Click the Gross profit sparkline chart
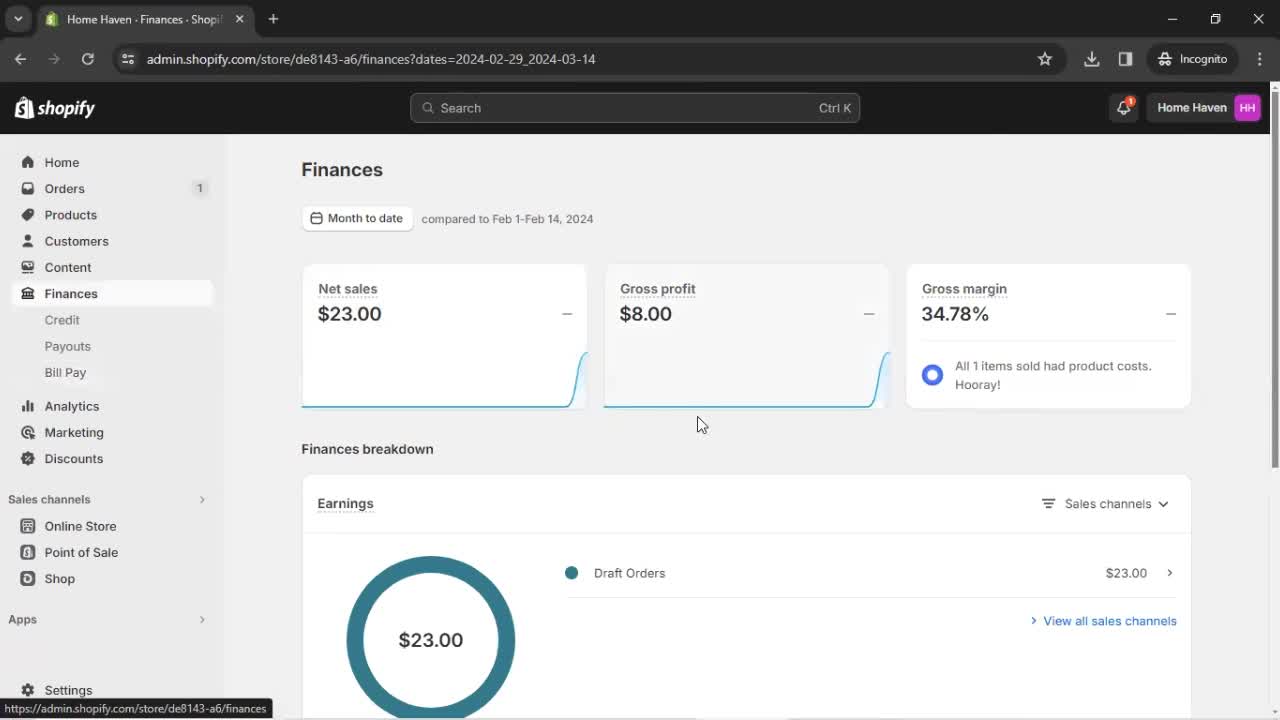This screenshot has width=1280, height=720. pos(746,378)
